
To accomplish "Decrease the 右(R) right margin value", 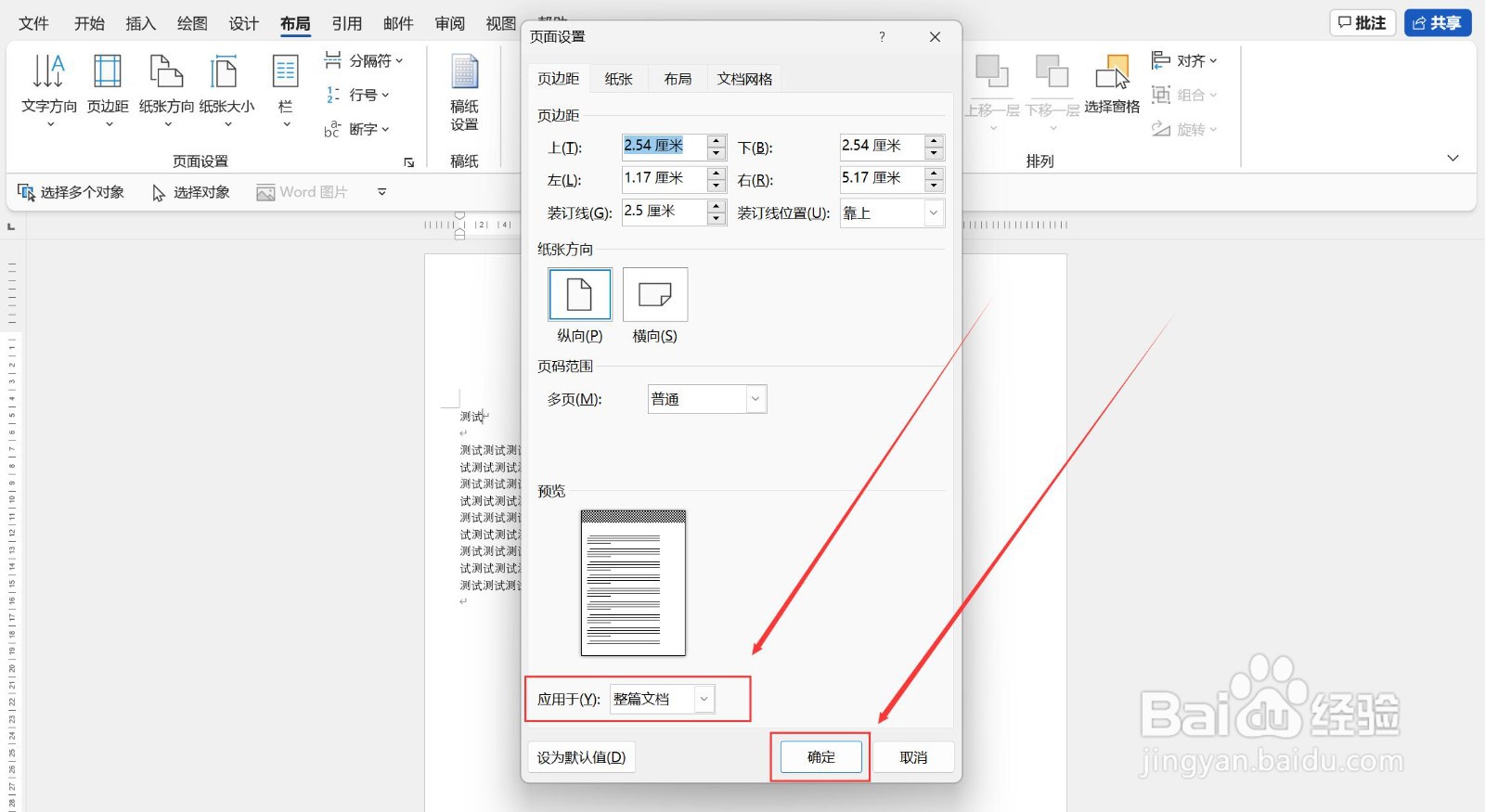I will pyautogui.click(x=935, y=186).
